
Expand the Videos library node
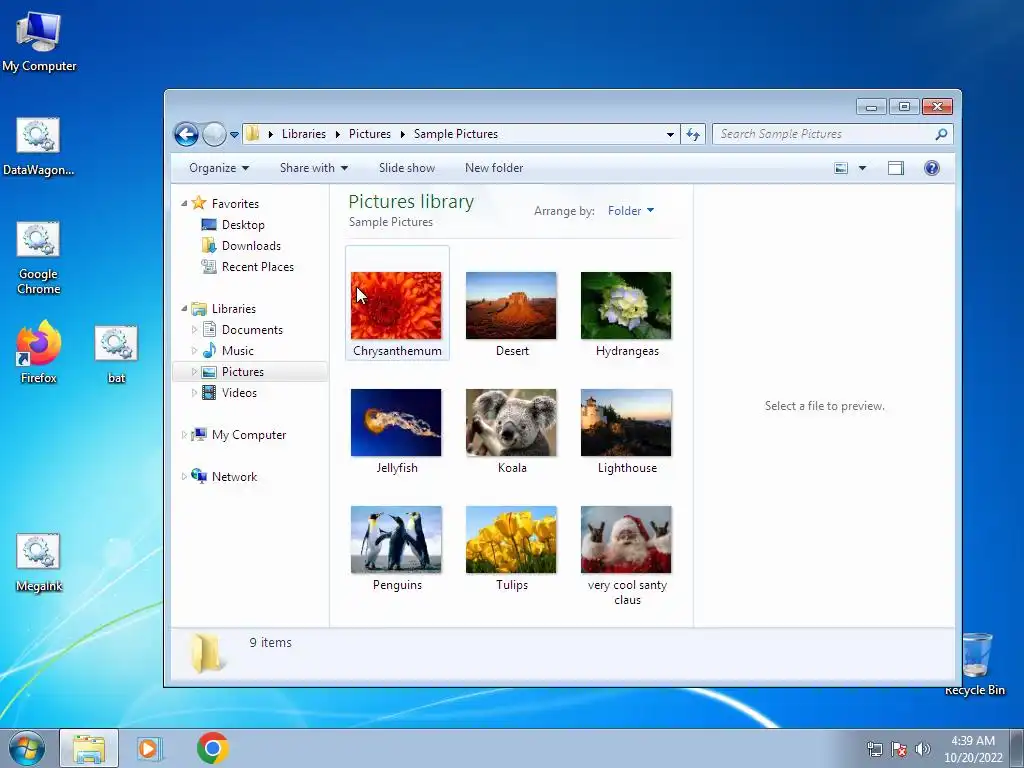tap(194, 392)
